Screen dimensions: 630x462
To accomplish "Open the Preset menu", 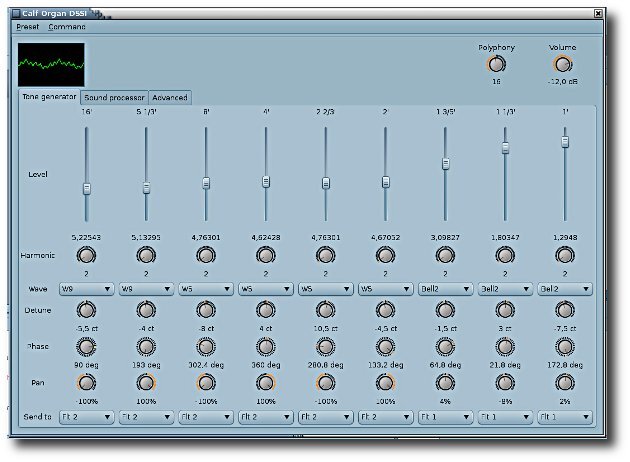I will 27,27.
